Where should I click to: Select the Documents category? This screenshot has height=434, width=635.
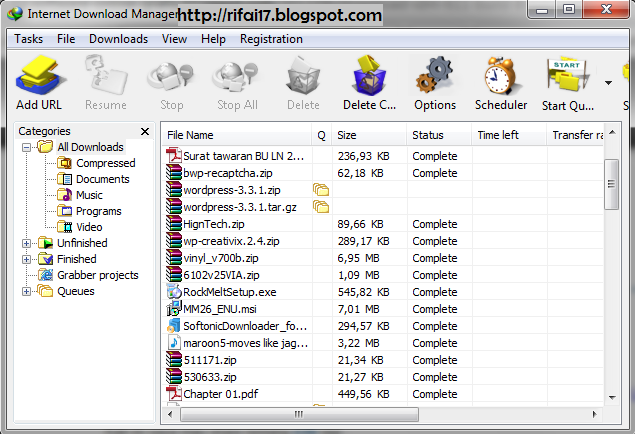(102, 179)
